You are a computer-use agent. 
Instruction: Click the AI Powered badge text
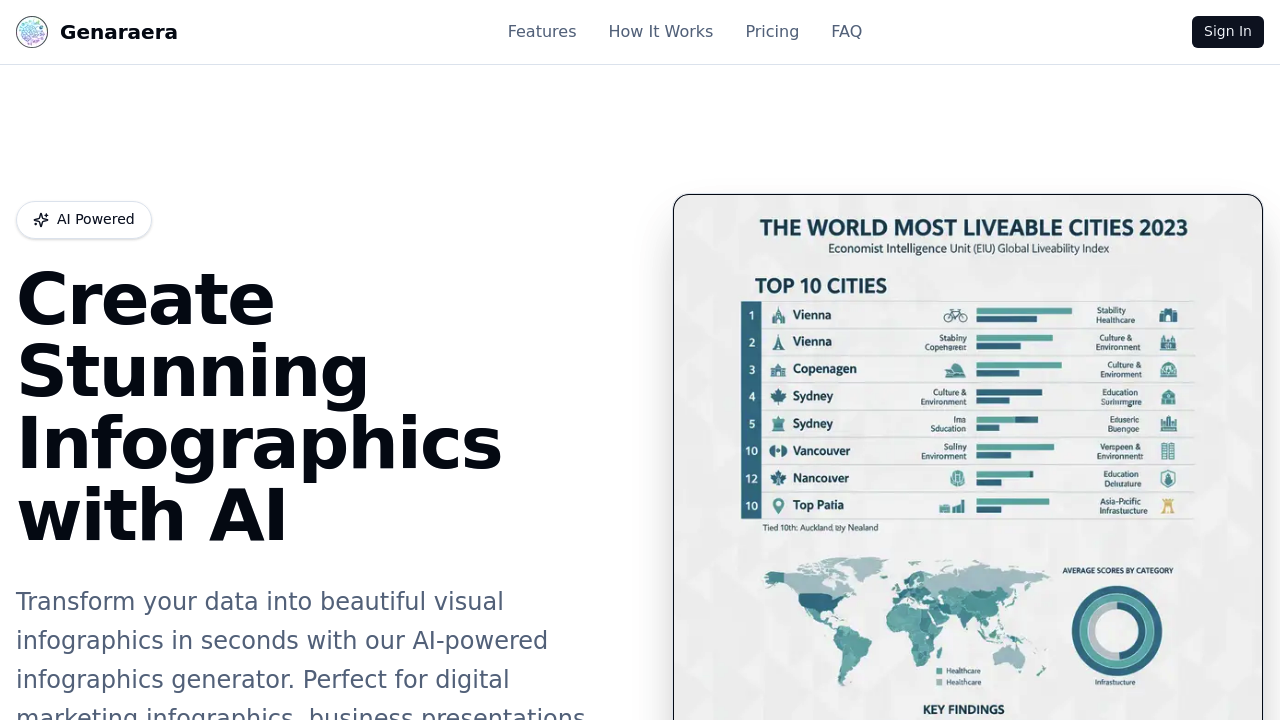[95, 220]
